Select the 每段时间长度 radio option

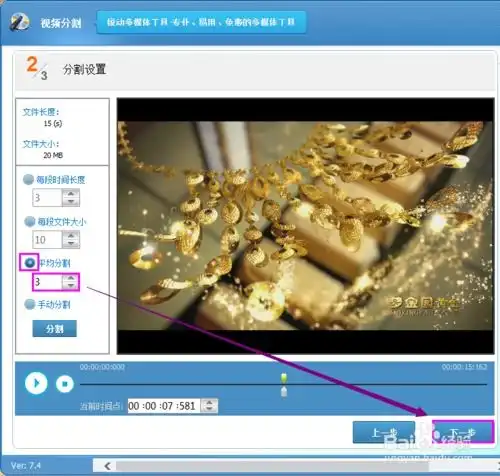coord(28,179)
